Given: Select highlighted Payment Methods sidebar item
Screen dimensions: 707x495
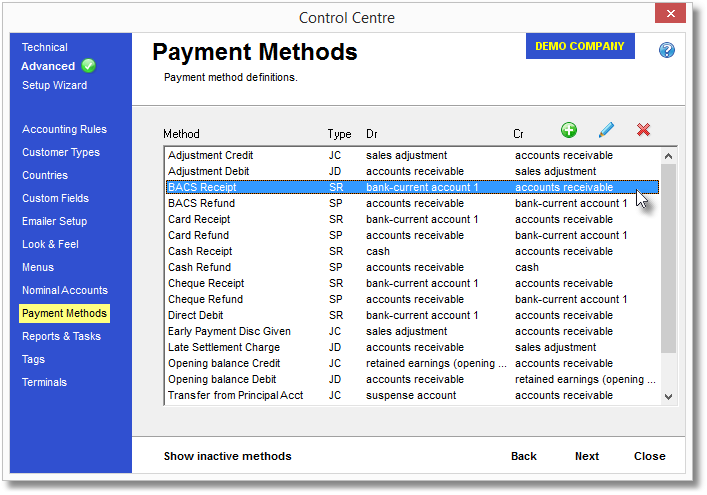Looking at the screenshot, I should (64, 313).
